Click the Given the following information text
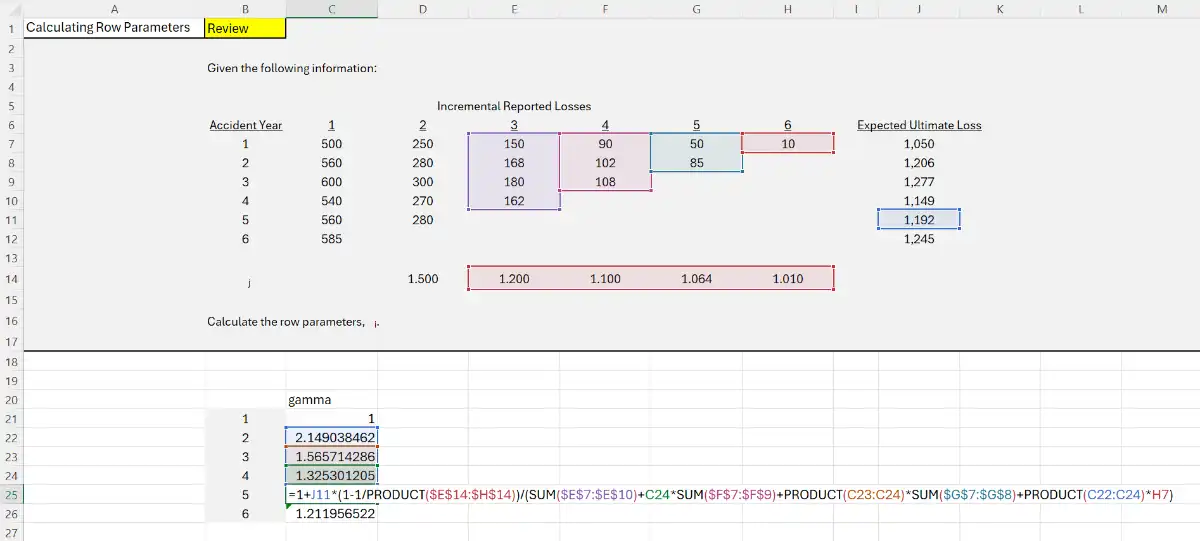1200x541 pixels. (x=291, y=68)
